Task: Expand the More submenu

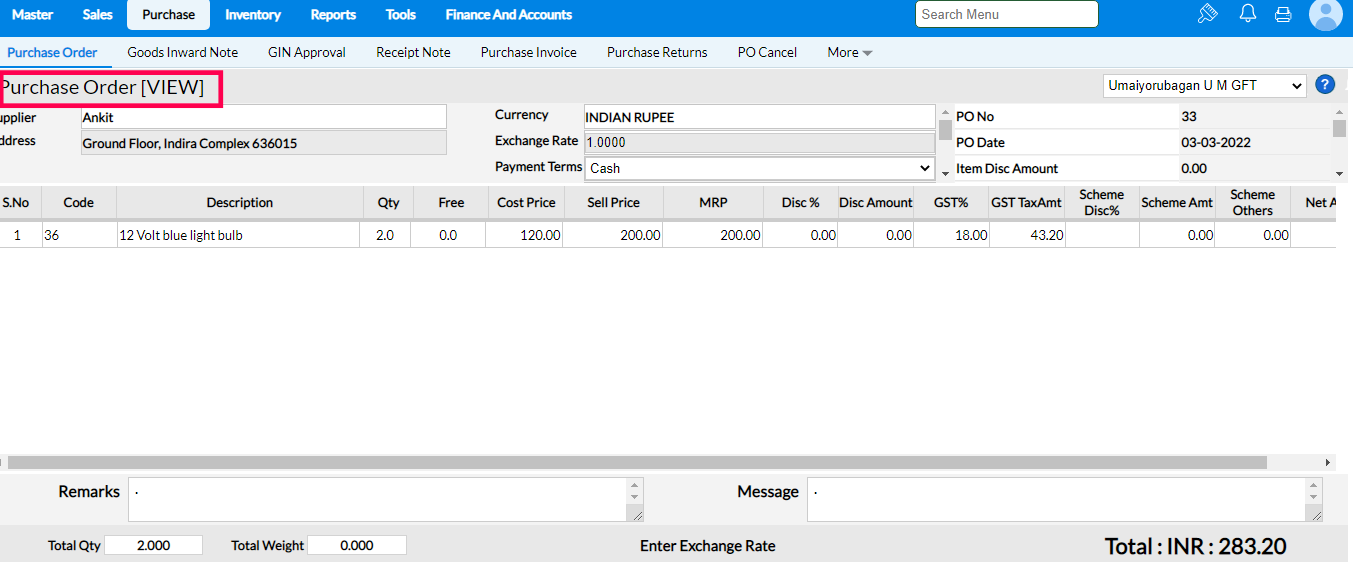Action: (849, 52)
